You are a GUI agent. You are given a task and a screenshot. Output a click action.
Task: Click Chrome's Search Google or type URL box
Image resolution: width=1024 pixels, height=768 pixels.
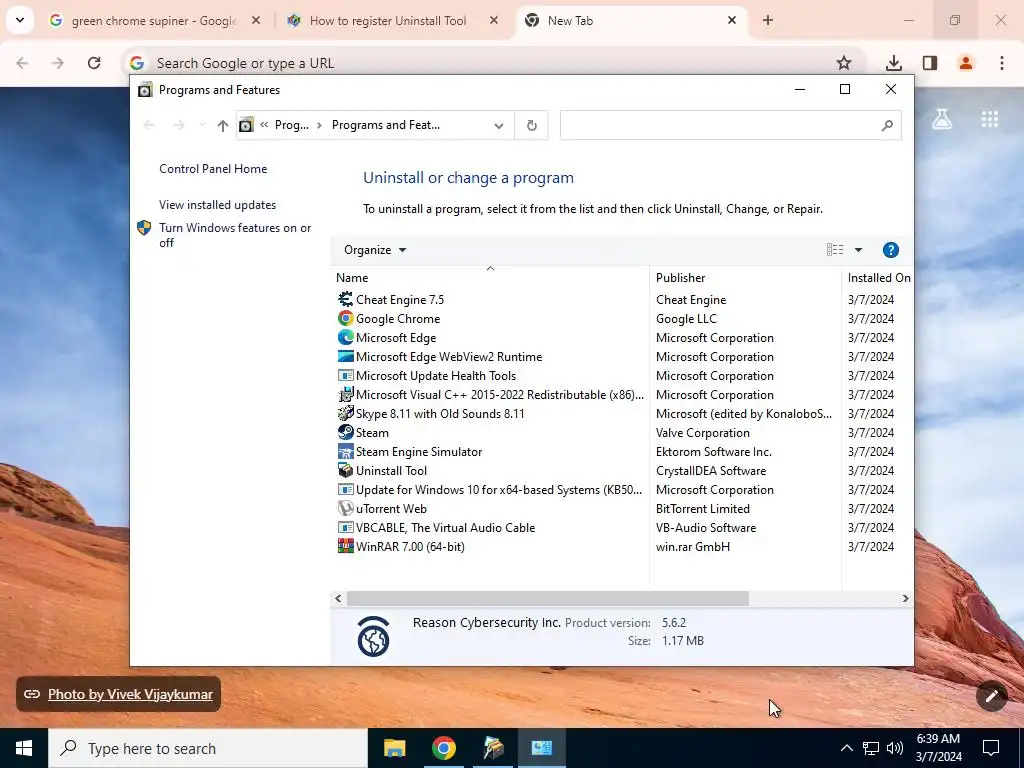[x=492, y=63]
